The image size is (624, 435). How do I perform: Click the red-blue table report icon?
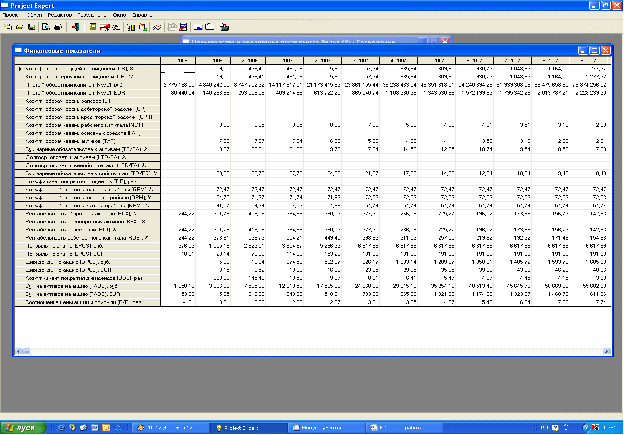183,27
